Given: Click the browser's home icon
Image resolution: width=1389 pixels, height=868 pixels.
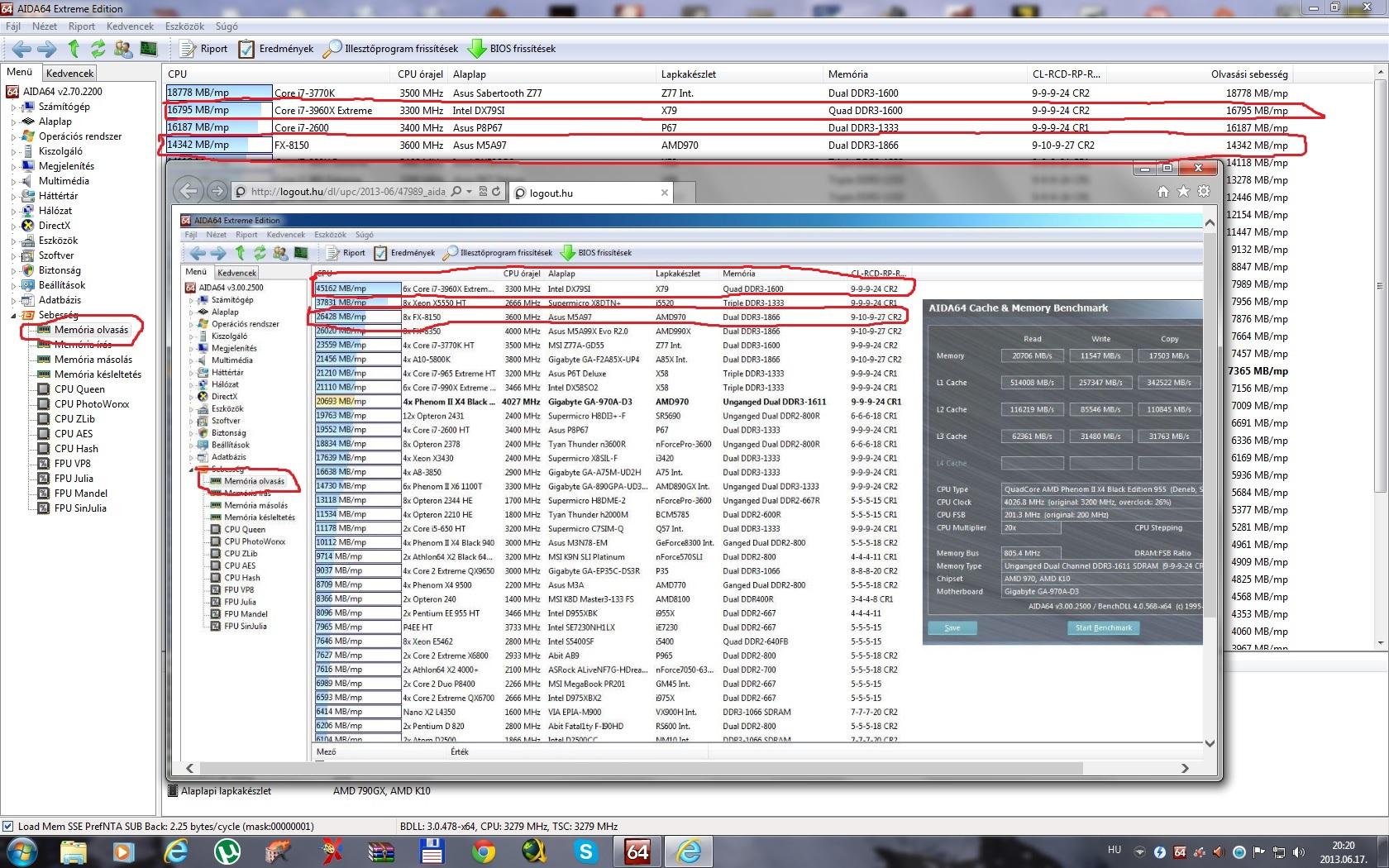Looking at the screenshot, I should tap(1162, 192).
